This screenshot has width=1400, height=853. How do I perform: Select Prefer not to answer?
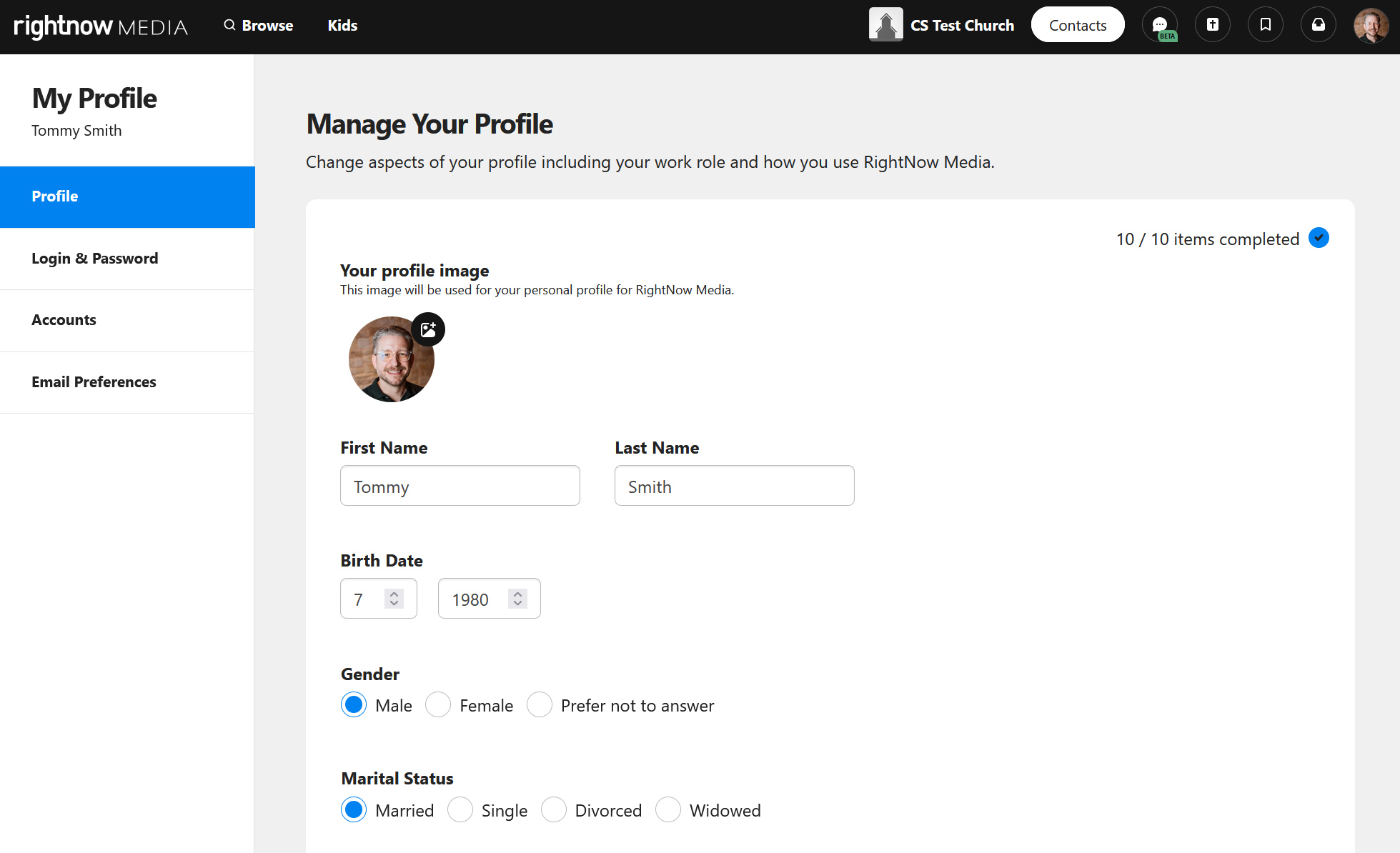pos(540,705)
